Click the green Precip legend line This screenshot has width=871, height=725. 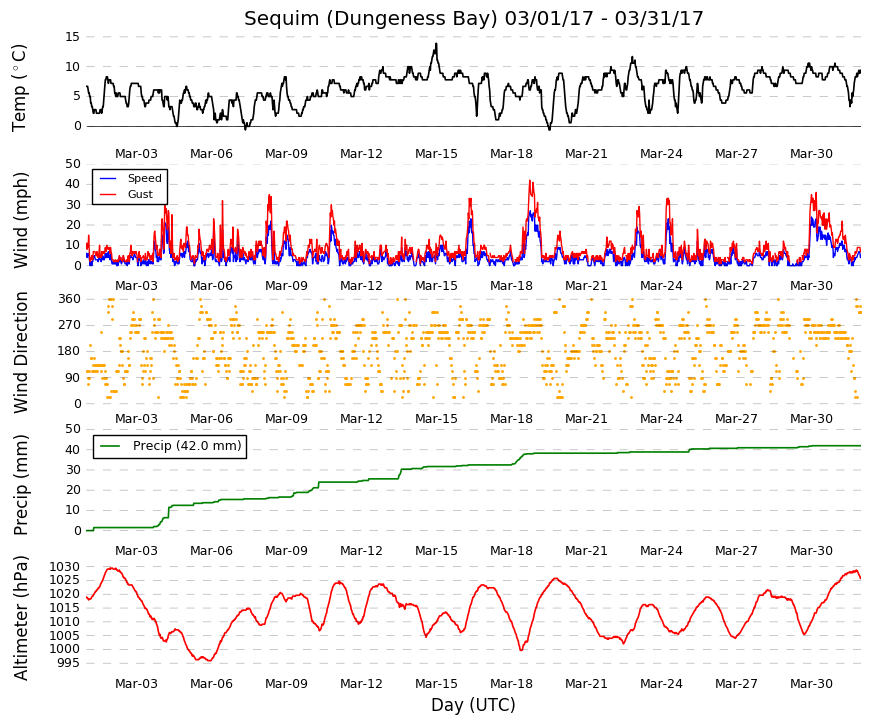(110, 446)
